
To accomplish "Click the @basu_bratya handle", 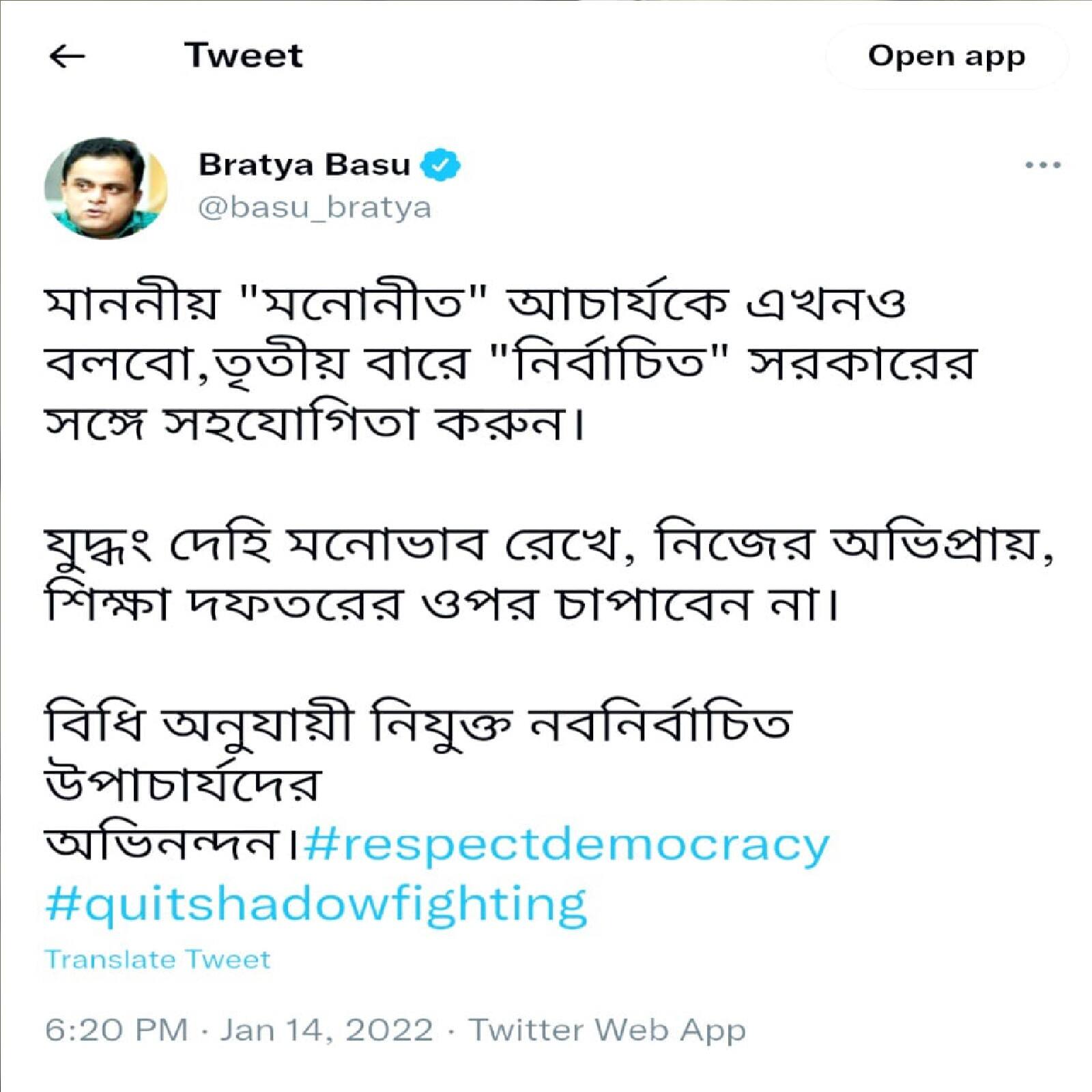I will (x=315, y=207).
